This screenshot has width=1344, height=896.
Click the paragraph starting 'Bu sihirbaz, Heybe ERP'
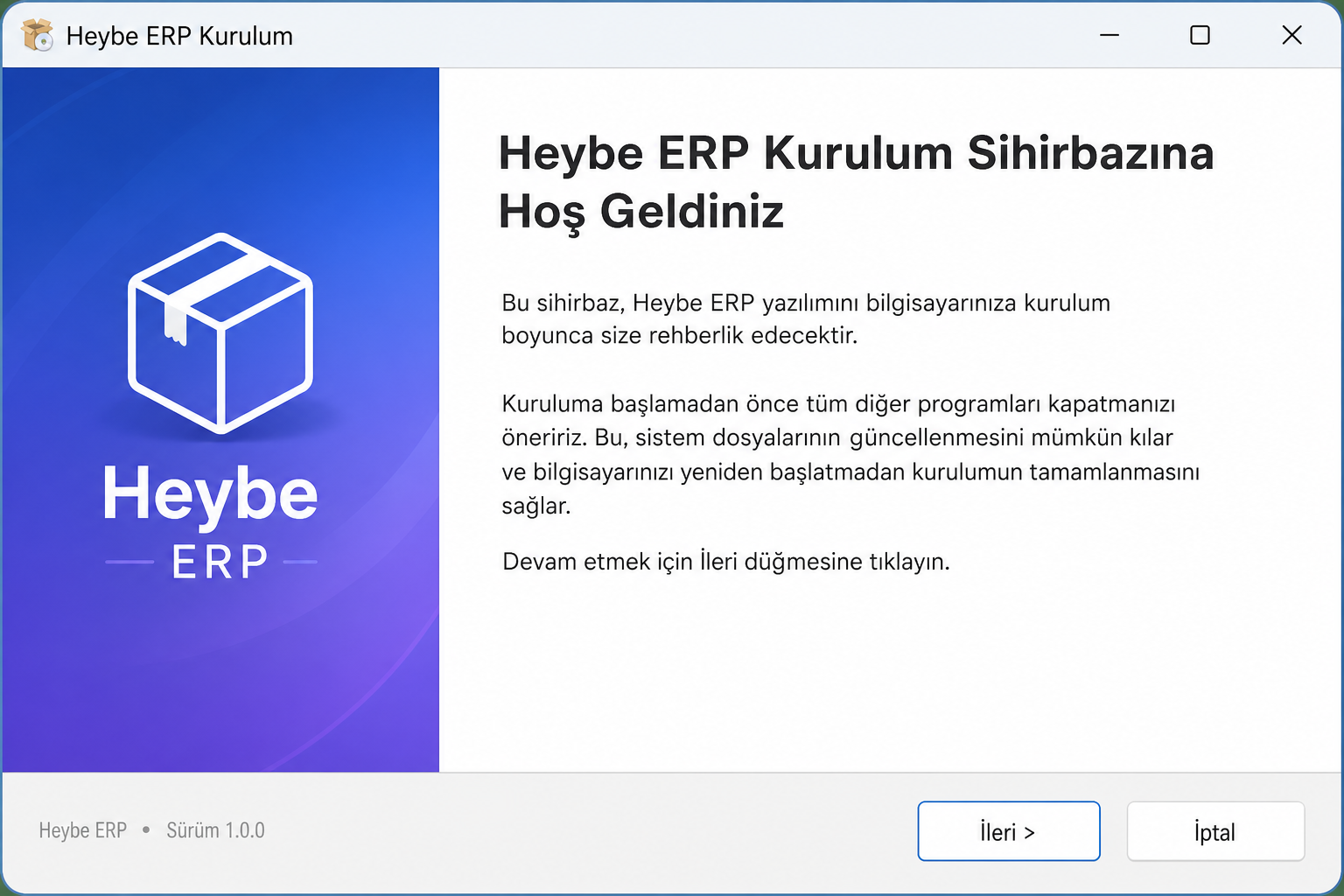pyautogui.click(x=806, y=318)
